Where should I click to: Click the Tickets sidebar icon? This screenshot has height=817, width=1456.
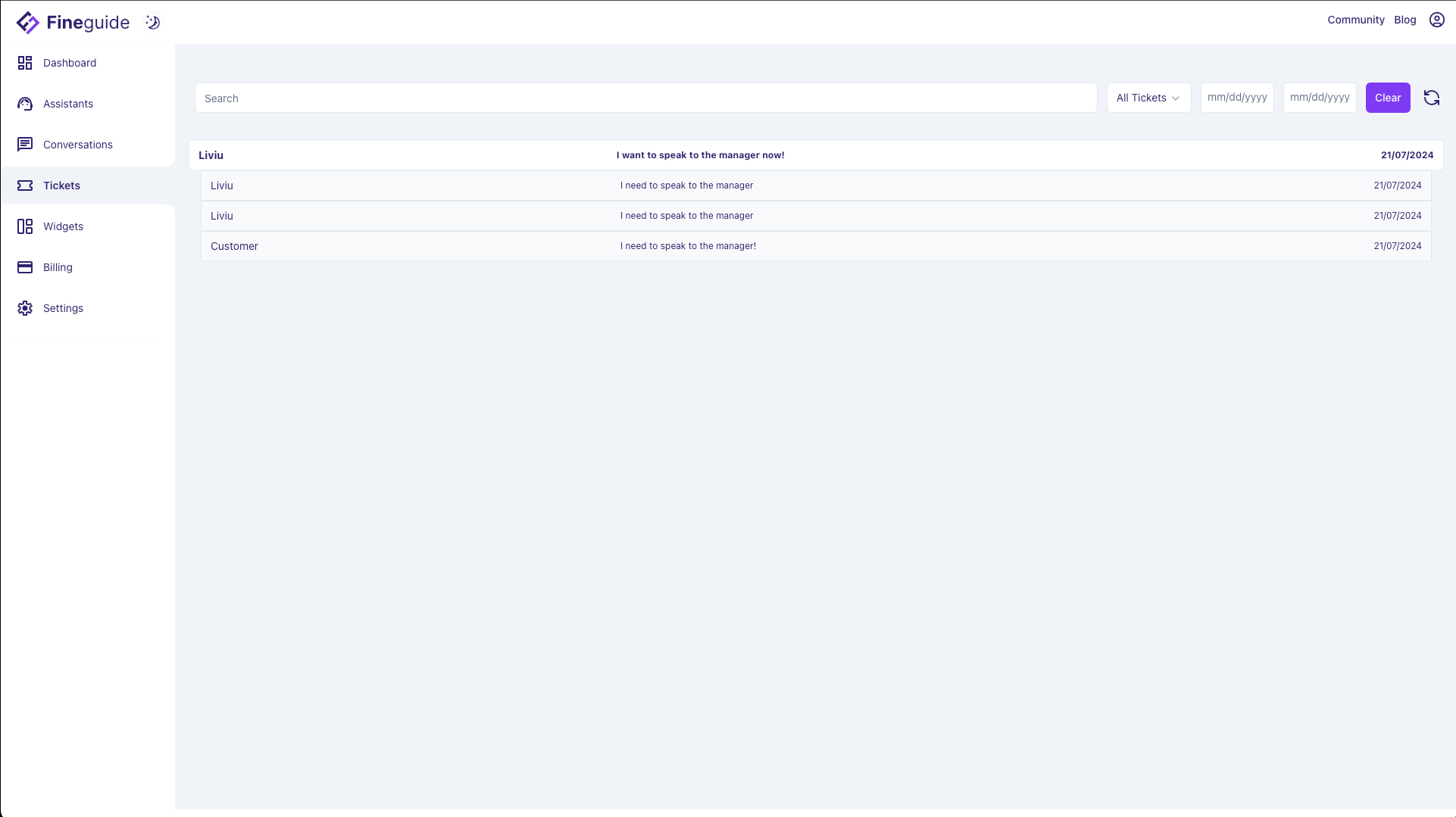[25, 186]
